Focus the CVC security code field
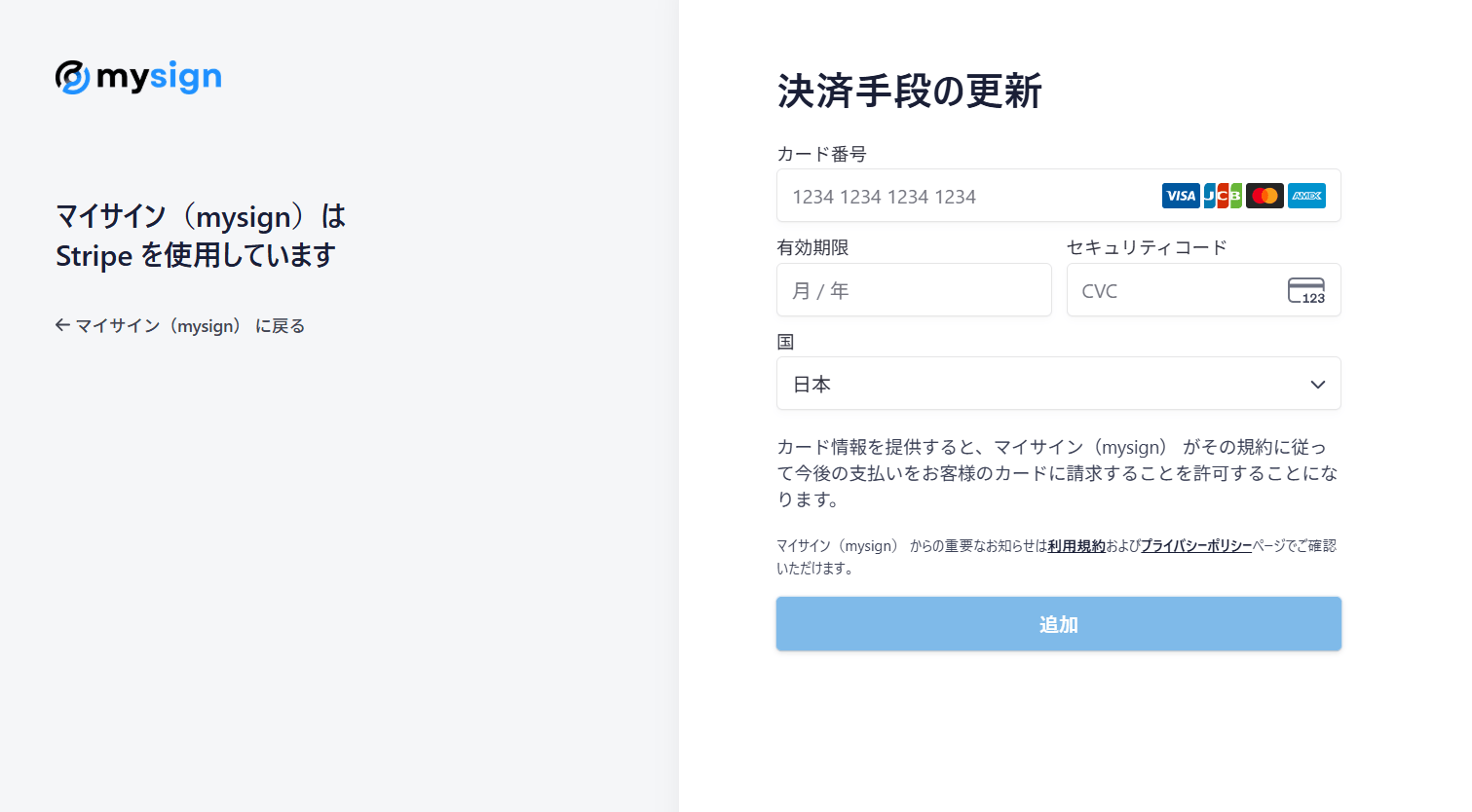1472x812 pixels. [1169, 289]
